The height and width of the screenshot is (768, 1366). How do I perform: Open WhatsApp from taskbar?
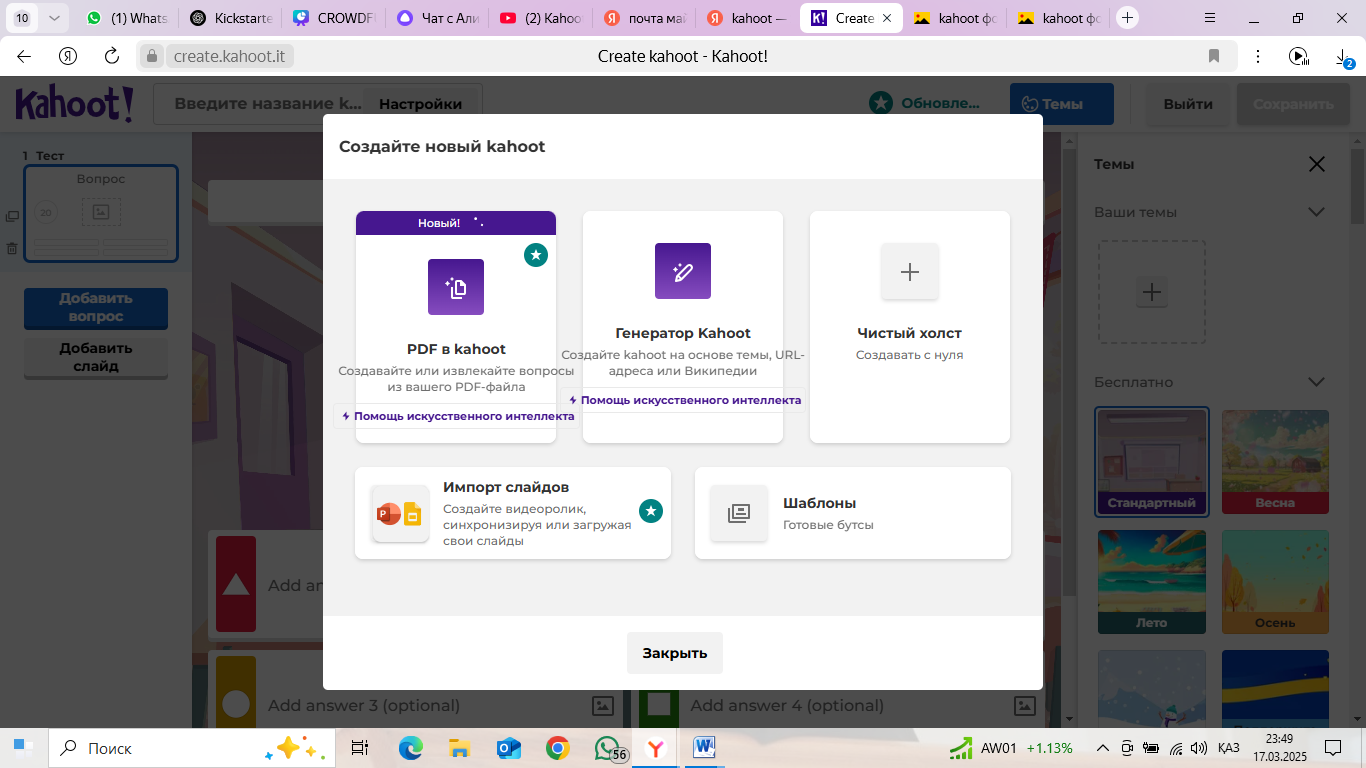coord(607,748)
